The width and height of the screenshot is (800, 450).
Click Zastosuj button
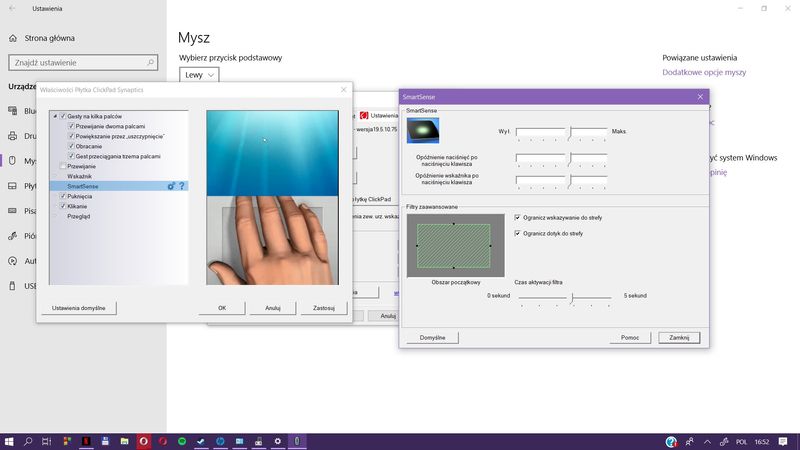[x=324, y=308]
